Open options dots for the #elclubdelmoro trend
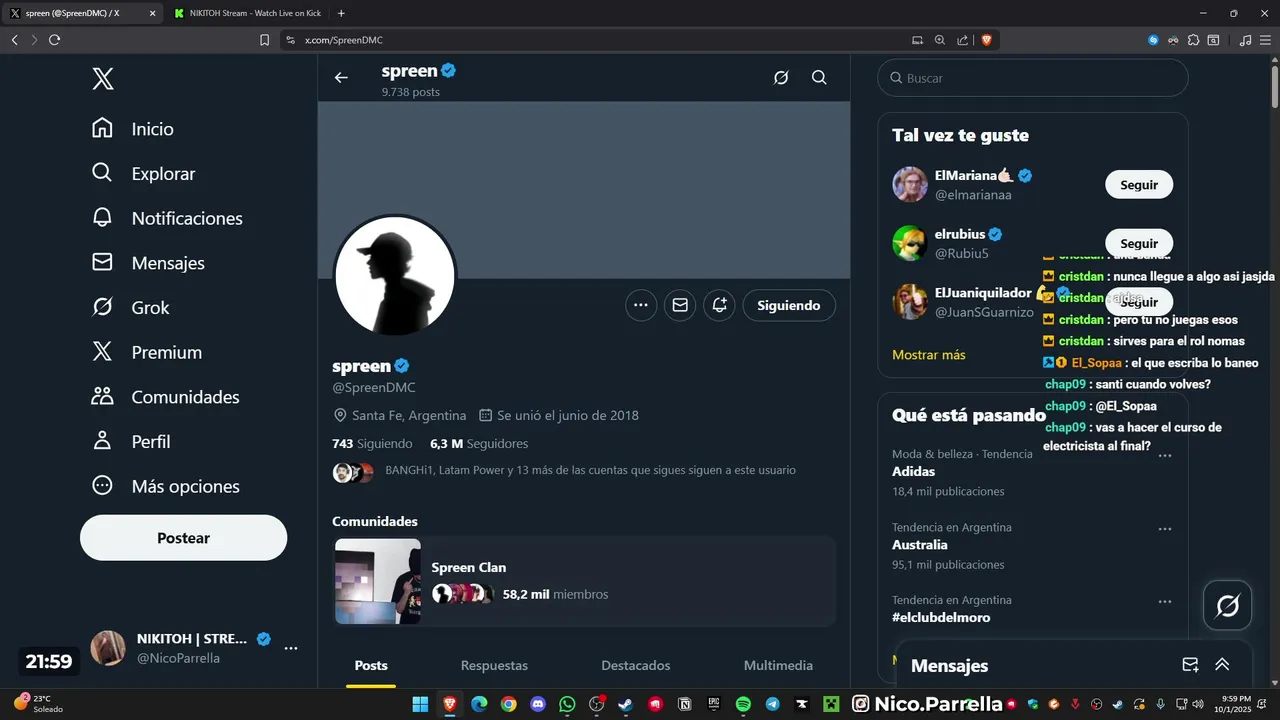Screen dimensions: 1280x720 click(x=1165, y=602)
